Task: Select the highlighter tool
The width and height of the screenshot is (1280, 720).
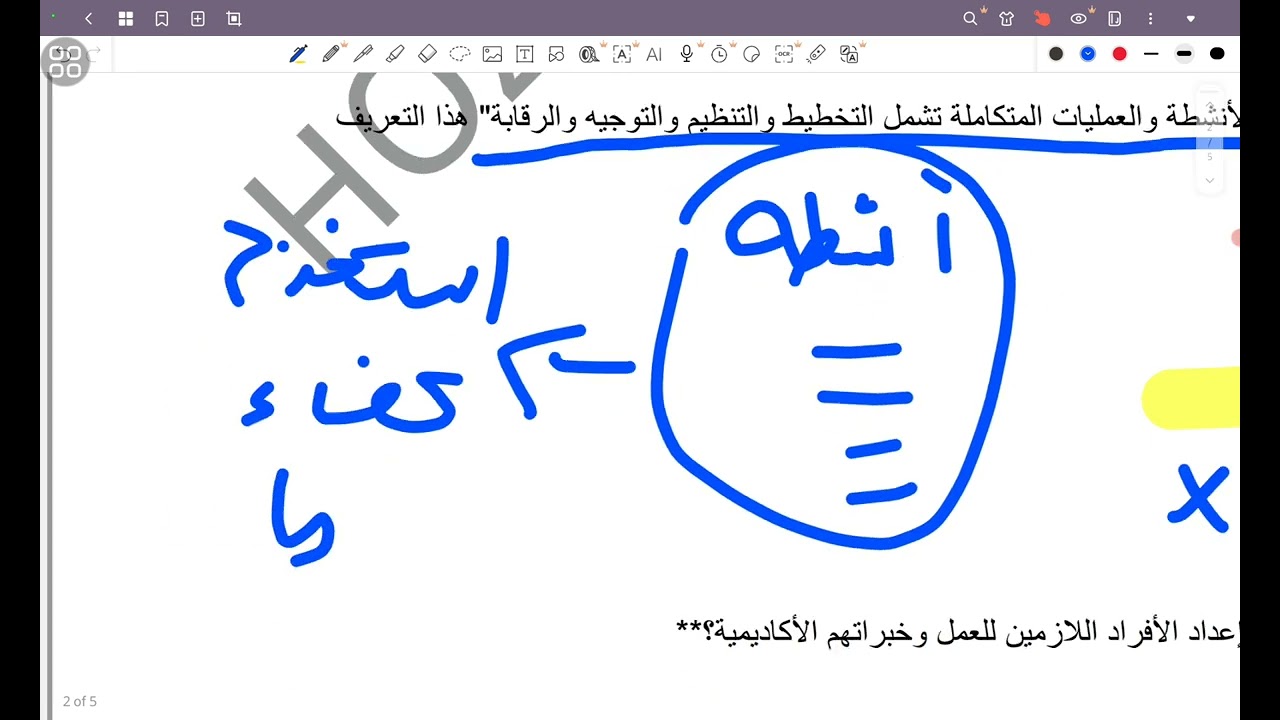Action: click(395, 54)
